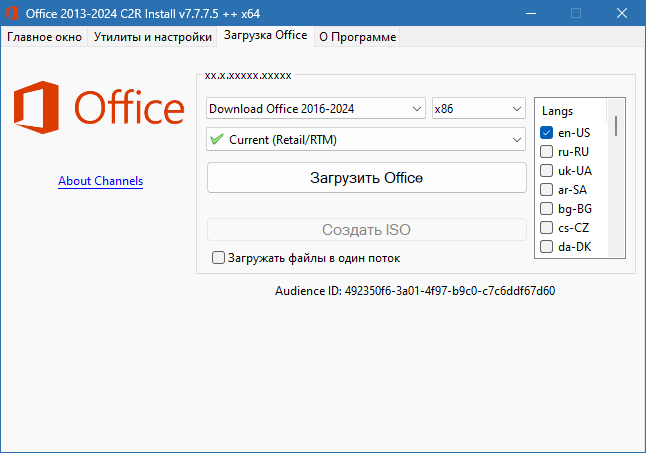Open the Current (Retail/RTM) channel dropdown
646x453 pixels.
366,139
